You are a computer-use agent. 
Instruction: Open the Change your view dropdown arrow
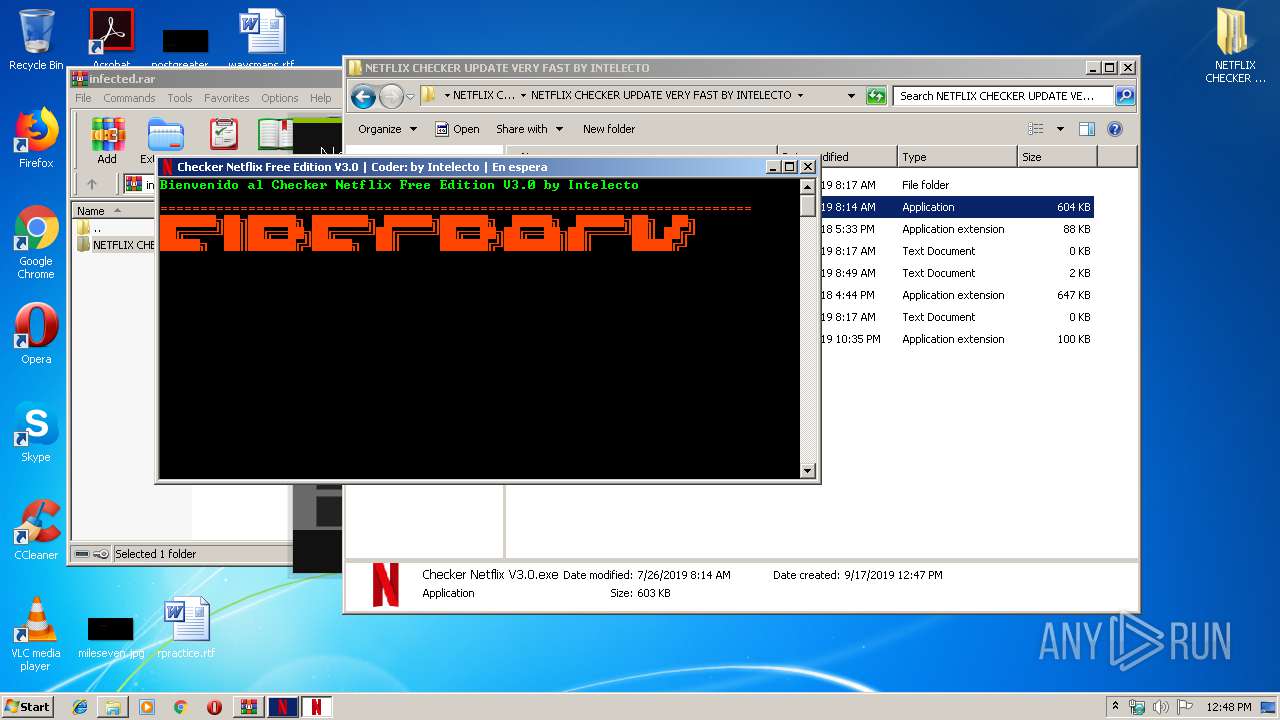click(1060, 129)
